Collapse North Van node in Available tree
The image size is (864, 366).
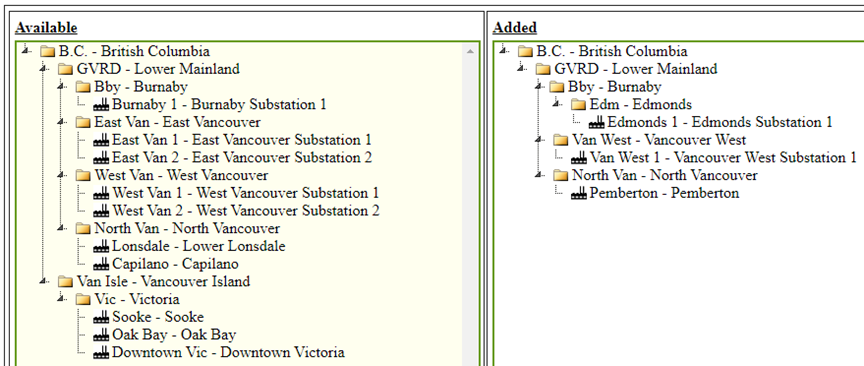pos(61,227)
